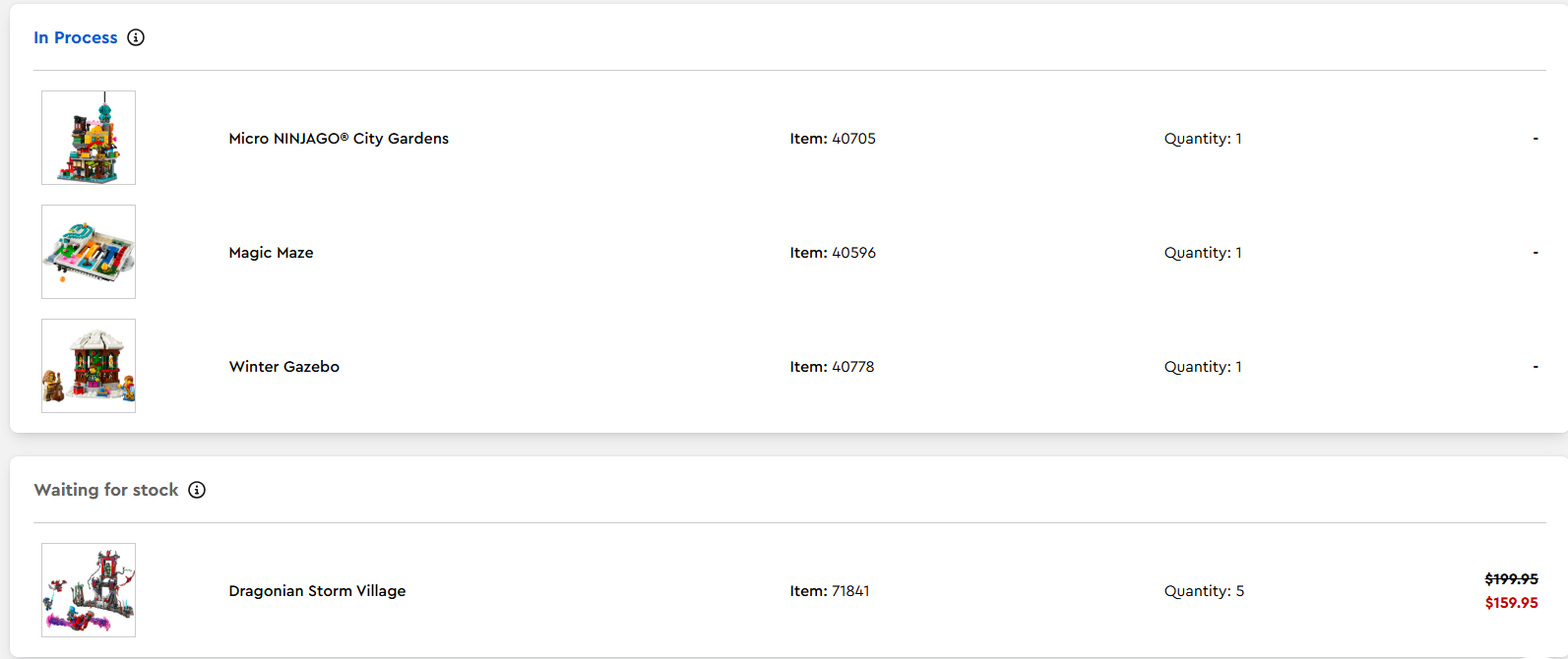
Task: Click the Winter Gazebo product thumbnail
Action: (89, 366)
